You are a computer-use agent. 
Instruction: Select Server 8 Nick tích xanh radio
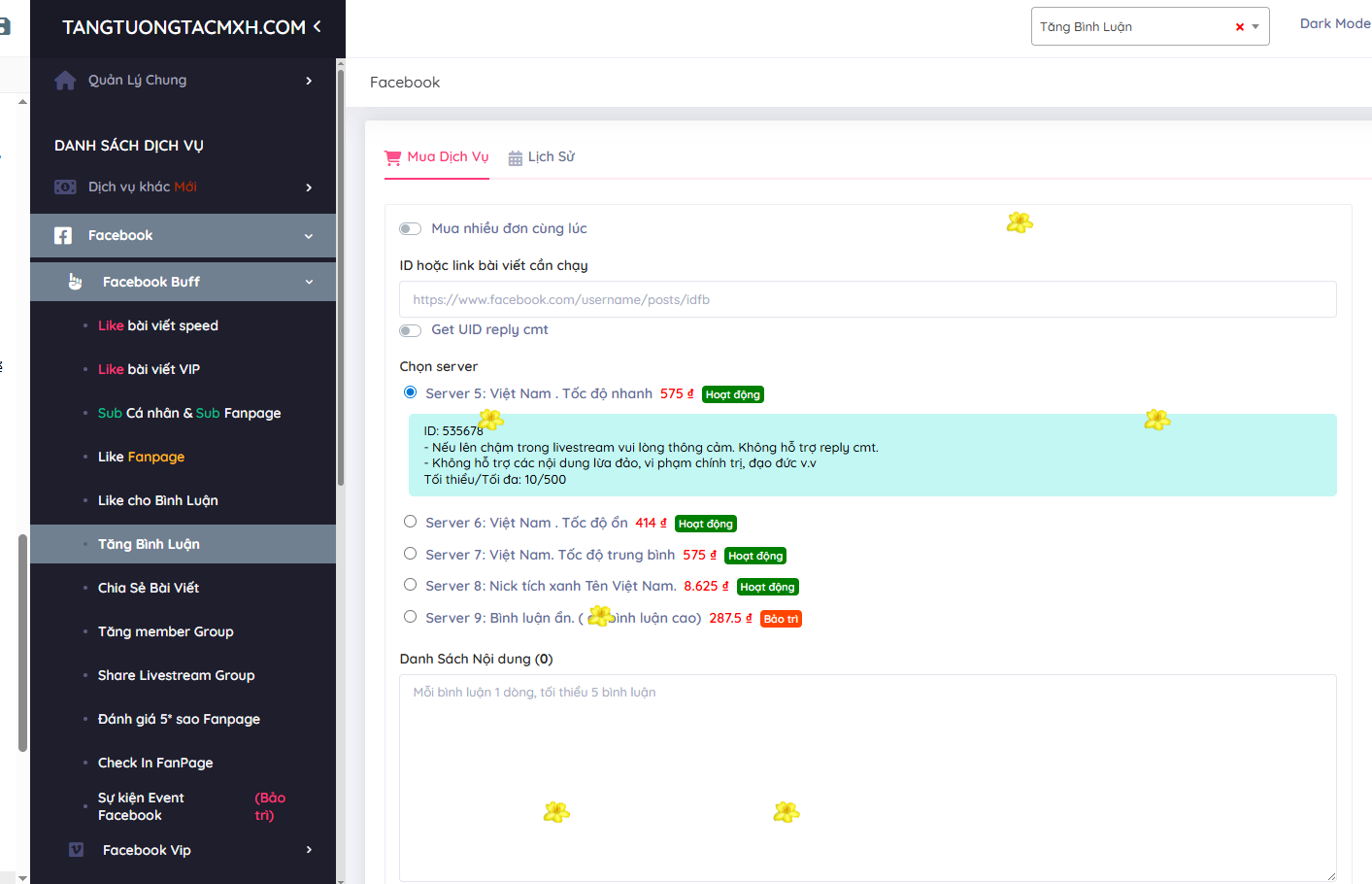[x=410, y=585]
